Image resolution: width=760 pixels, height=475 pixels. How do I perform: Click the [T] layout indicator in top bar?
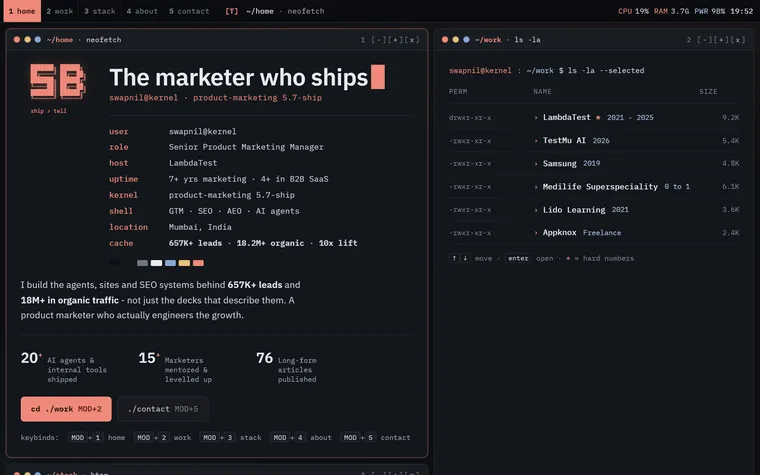click(232, 11)
